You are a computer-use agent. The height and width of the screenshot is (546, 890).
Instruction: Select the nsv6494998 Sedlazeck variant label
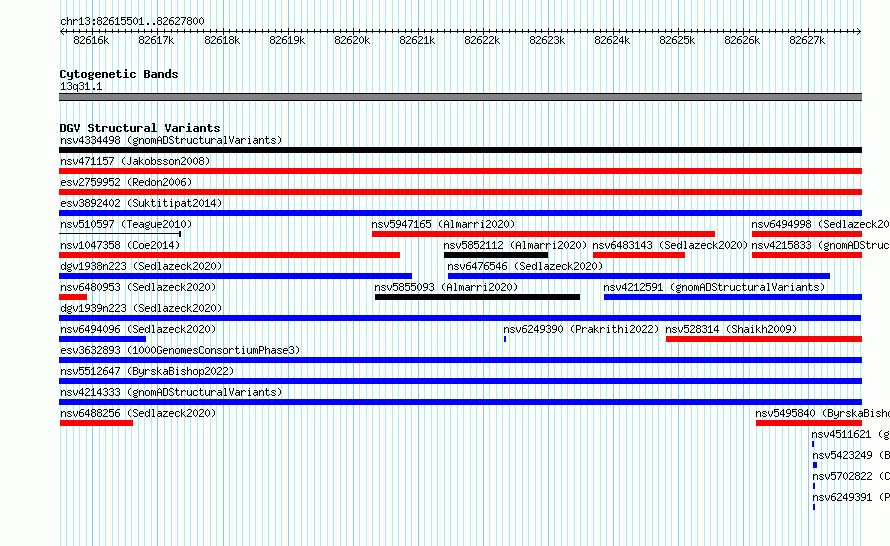coord(820,224)
